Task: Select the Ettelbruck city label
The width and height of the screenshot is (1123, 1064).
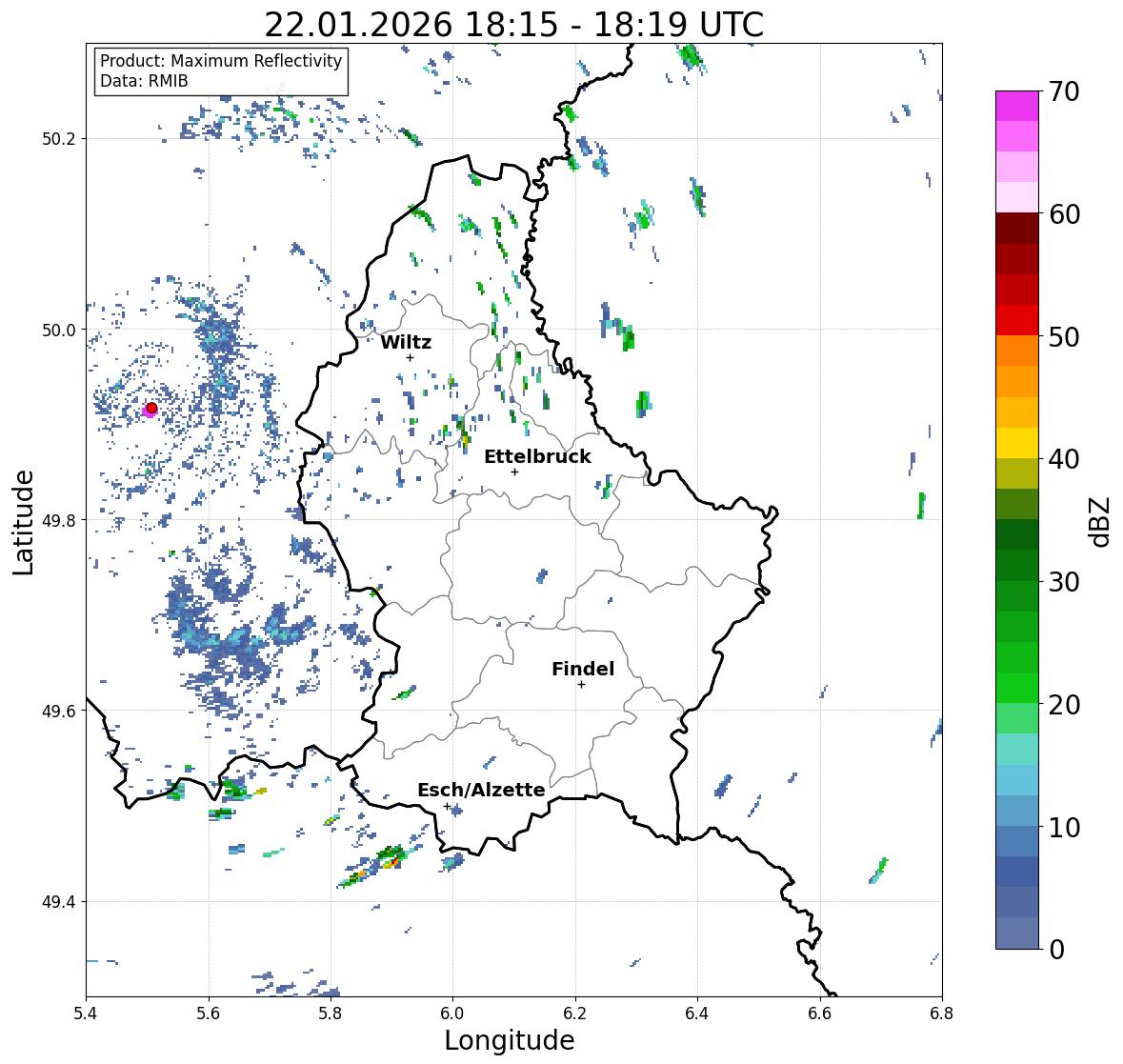Action: click(x=537, y=456)
